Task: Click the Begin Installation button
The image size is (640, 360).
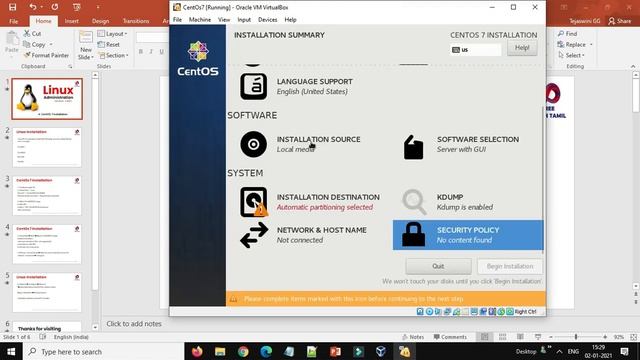Action: tap(510, 266)
